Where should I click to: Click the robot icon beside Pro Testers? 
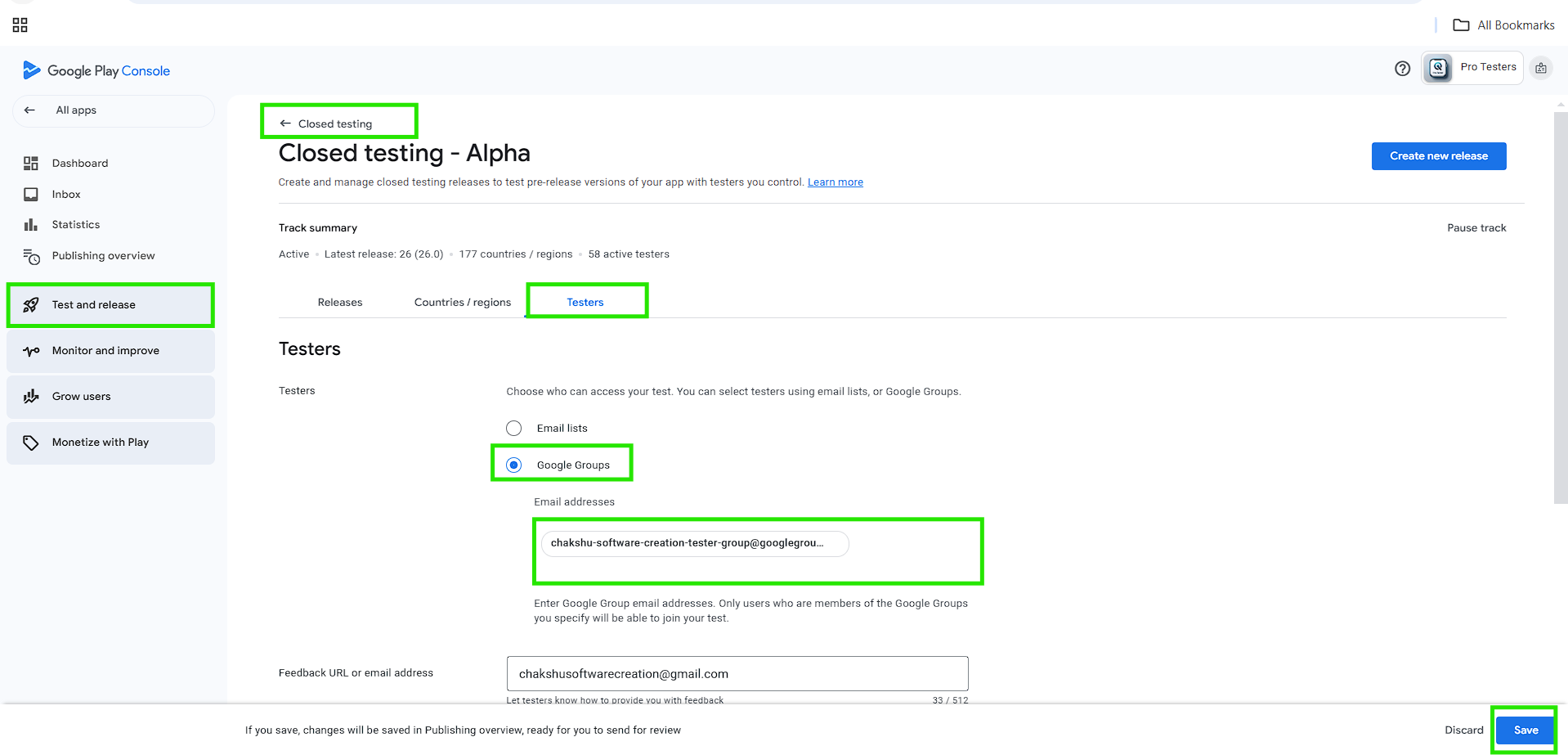click(1541, 68)
